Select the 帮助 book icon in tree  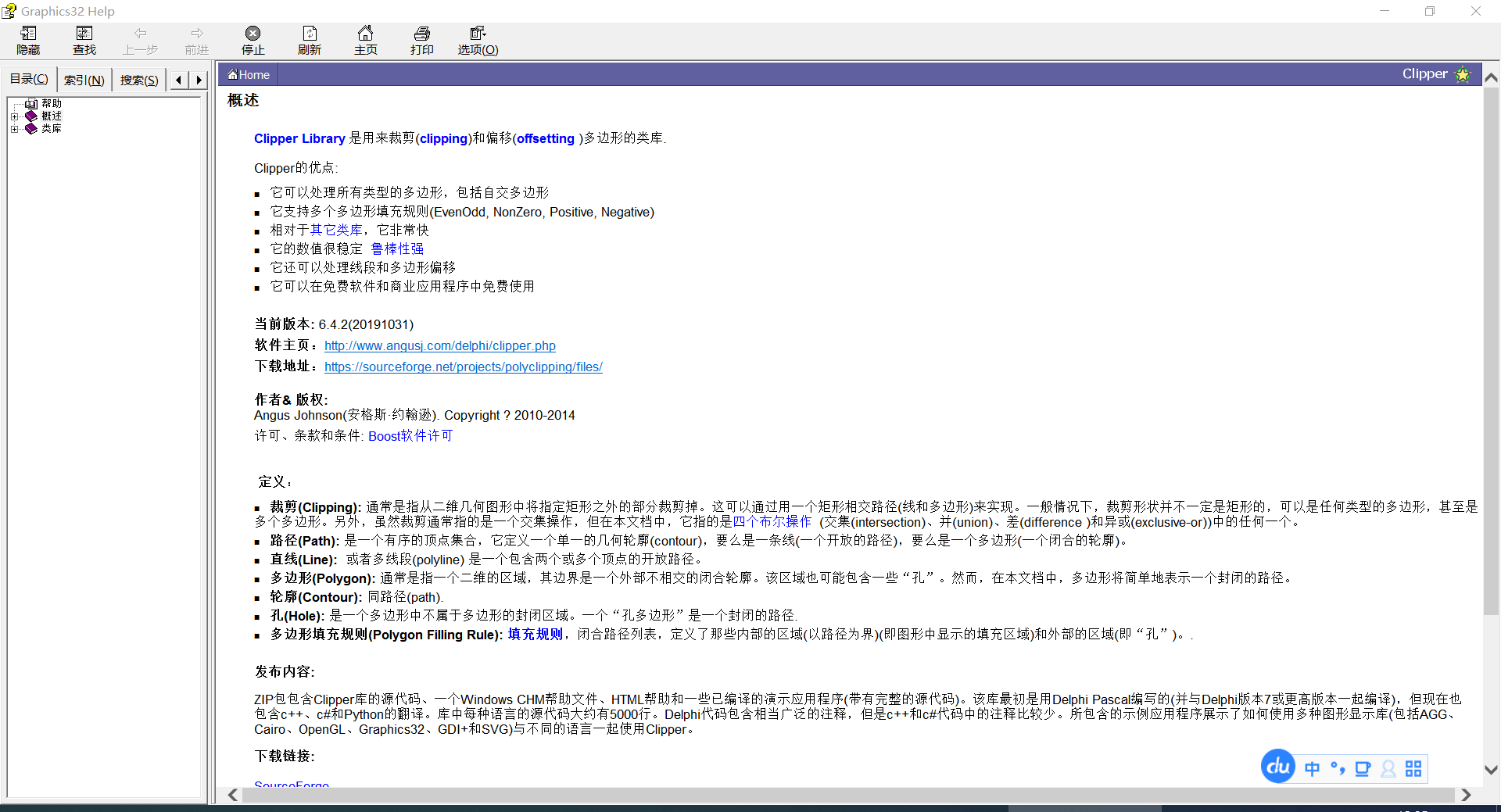31,103
